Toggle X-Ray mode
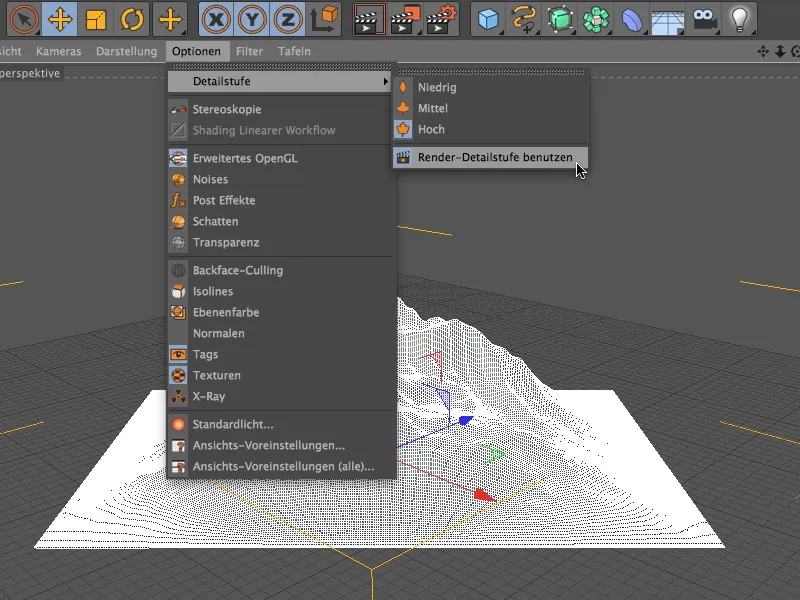Viewport: 800px width, 600px height. 280,396
